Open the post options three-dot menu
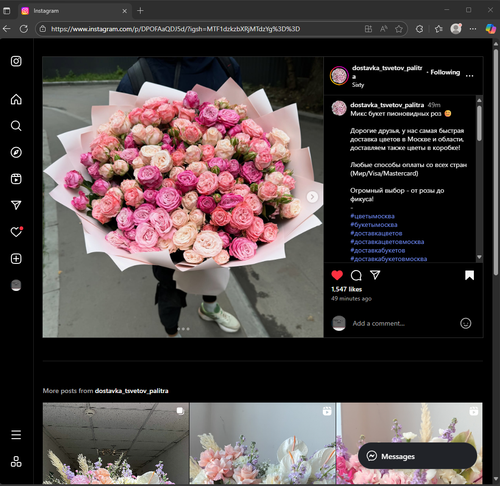The height and width of the screenshot is (486, 500). pos(469,76)
